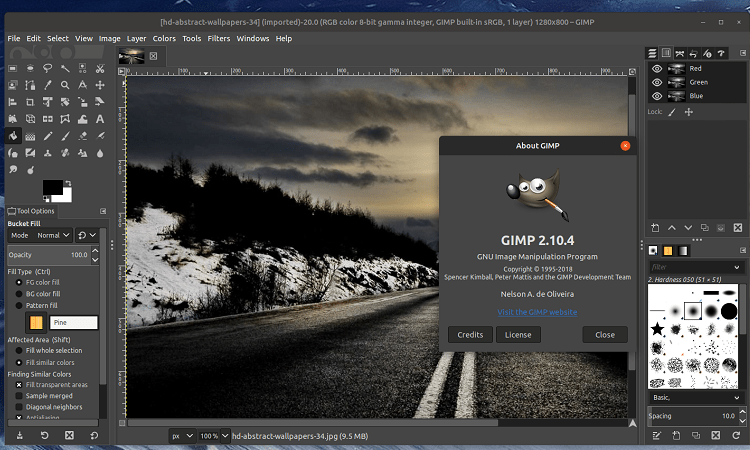Select the Paintbrush tool
This screenshot has width=750, height=450.
pos(65,136)
